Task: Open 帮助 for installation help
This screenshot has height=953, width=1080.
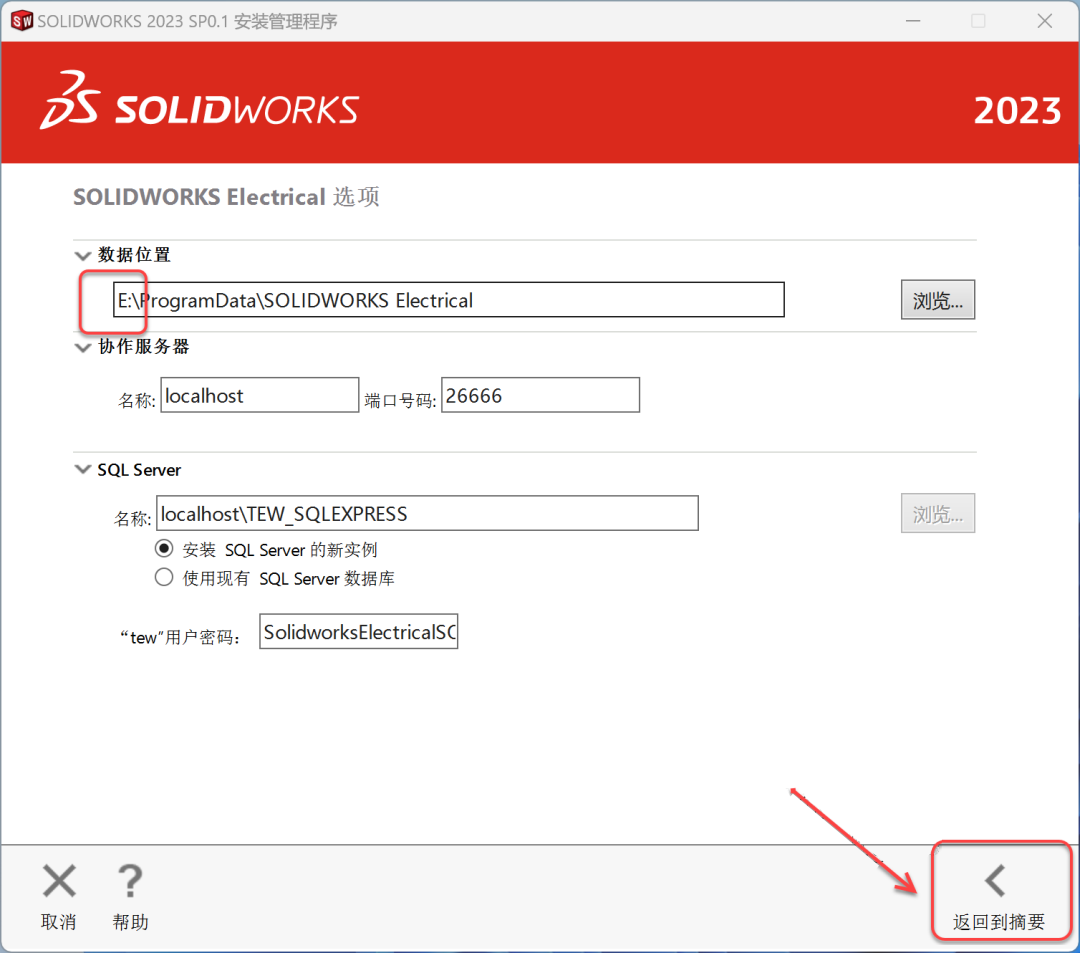Action: point(130,897)
